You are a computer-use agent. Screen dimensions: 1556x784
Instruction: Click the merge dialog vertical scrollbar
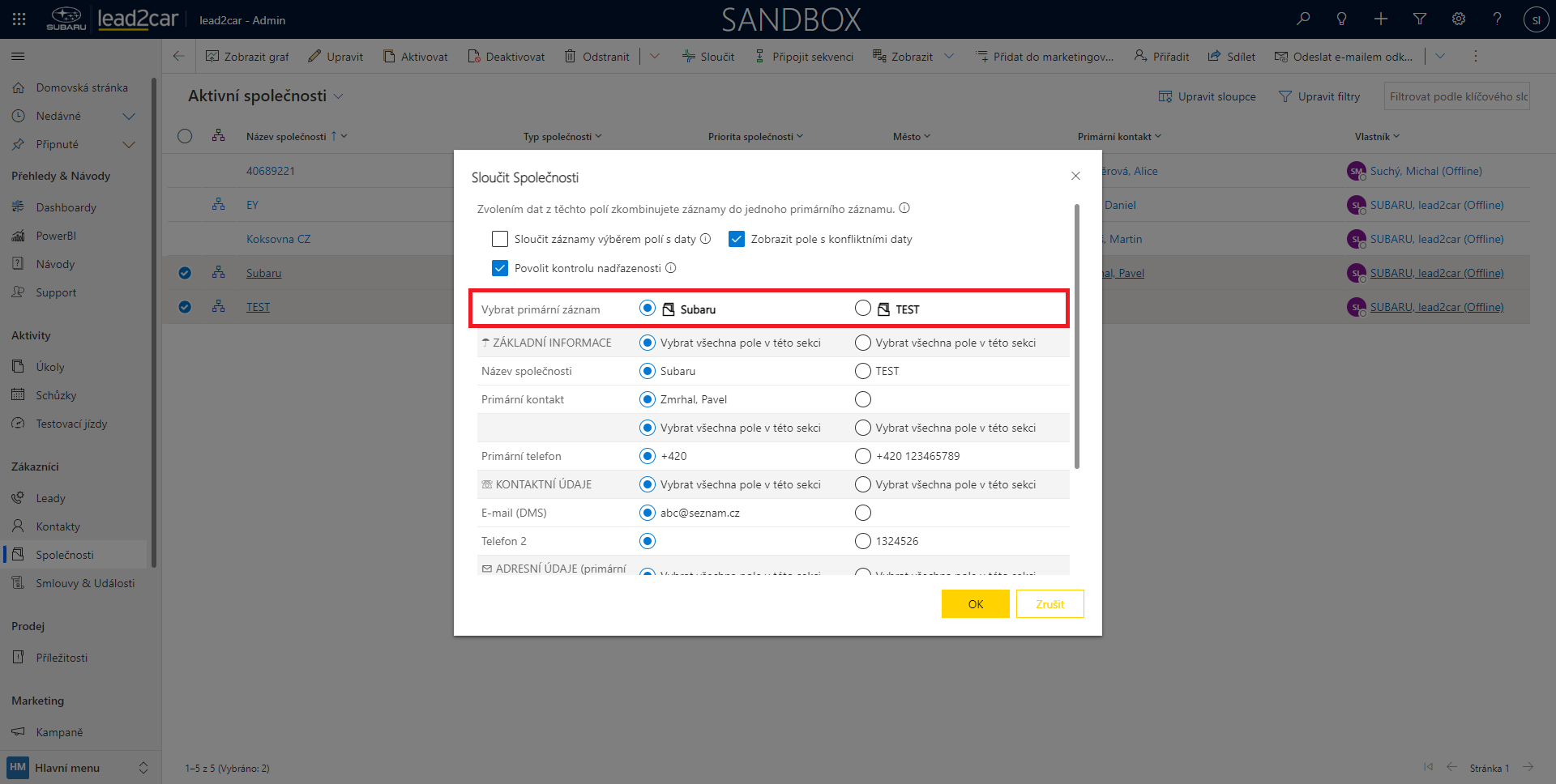coord(1077,336)
